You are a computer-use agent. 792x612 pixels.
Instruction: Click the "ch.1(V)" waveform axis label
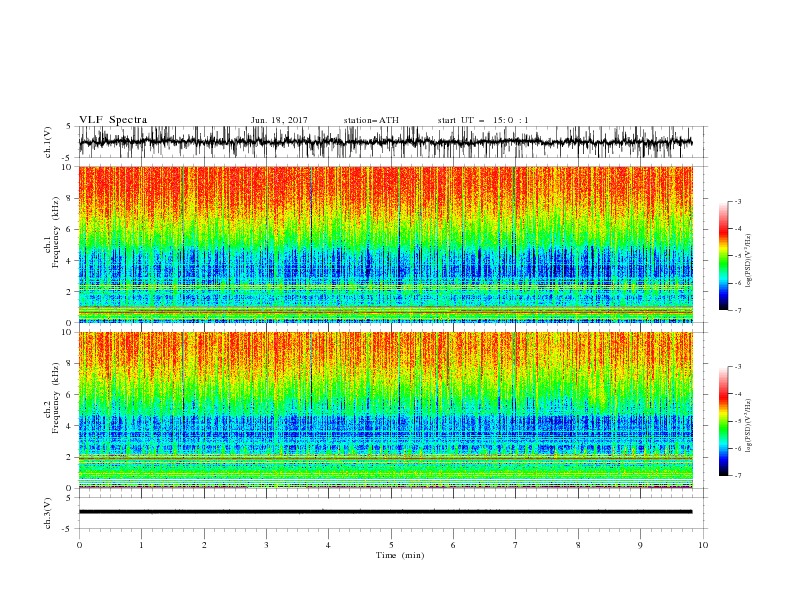click(48, 142)
